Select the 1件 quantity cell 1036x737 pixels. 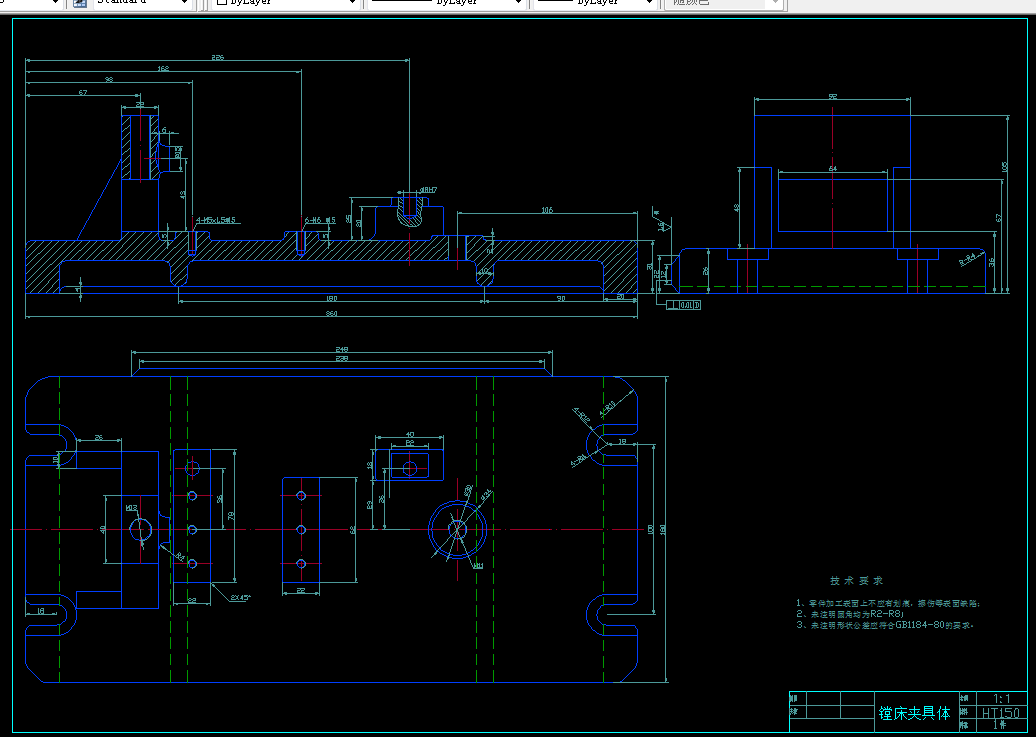[x=1002, y=725]
